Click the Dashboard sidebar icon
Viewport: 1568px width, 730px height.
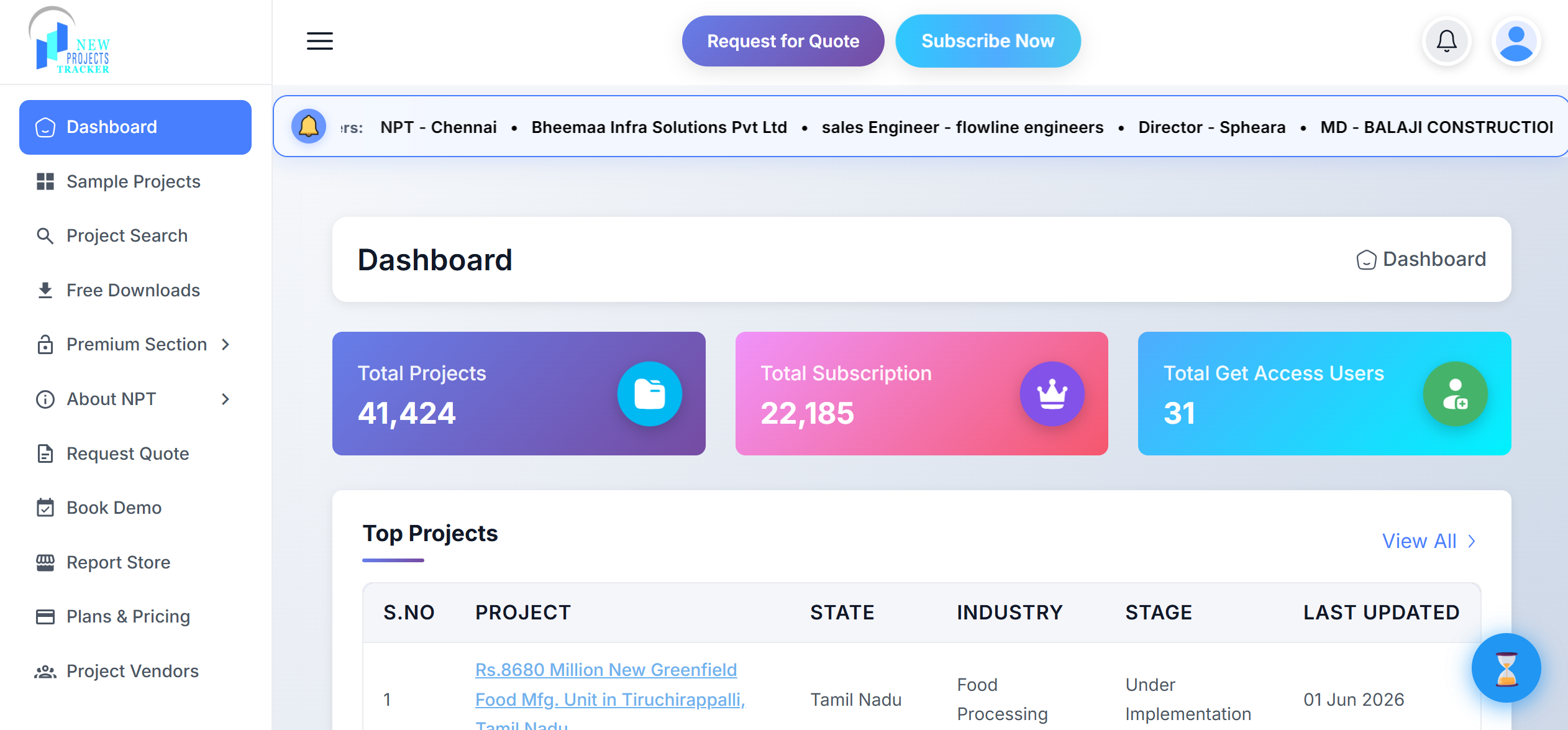[x=45, y=127]
